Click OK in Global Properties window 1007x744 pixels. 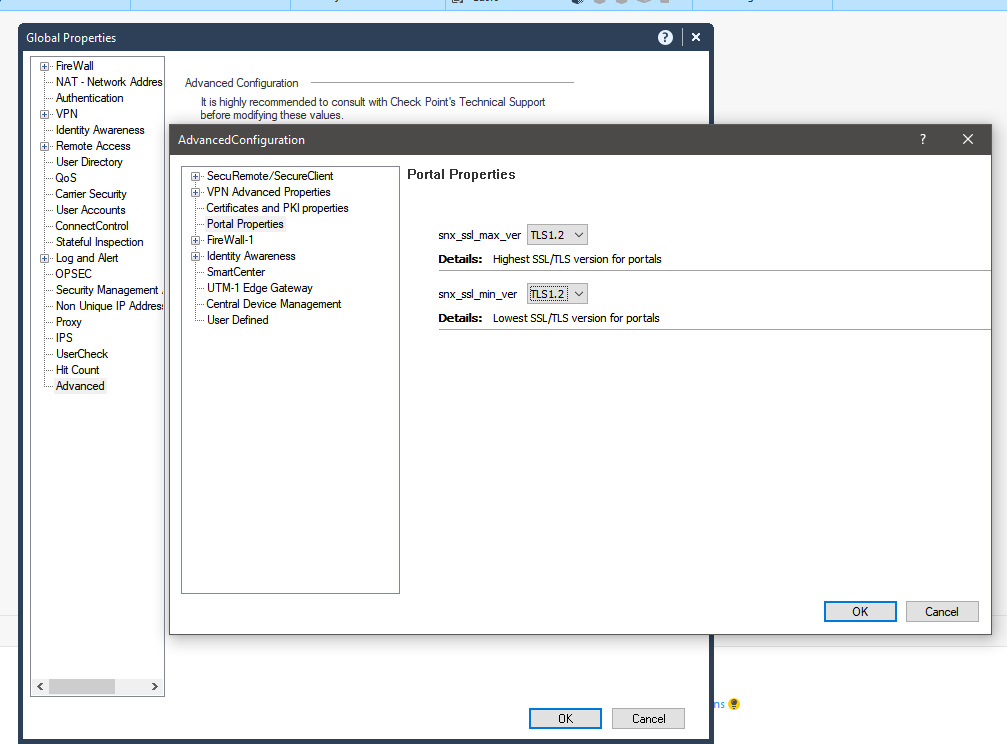[x=565, y=718]
